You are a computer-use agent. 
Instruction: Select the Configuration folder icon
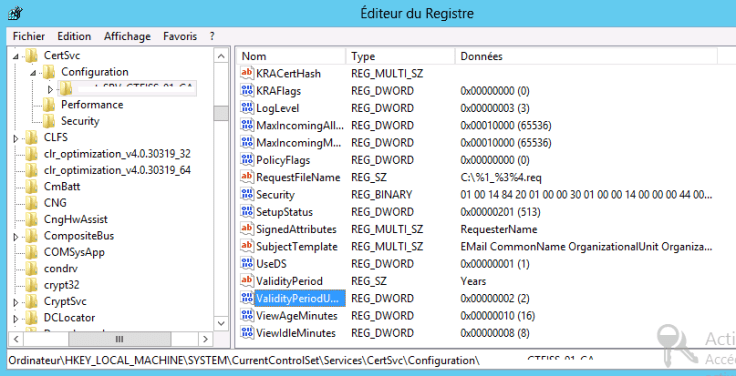[x=48, y=72]
